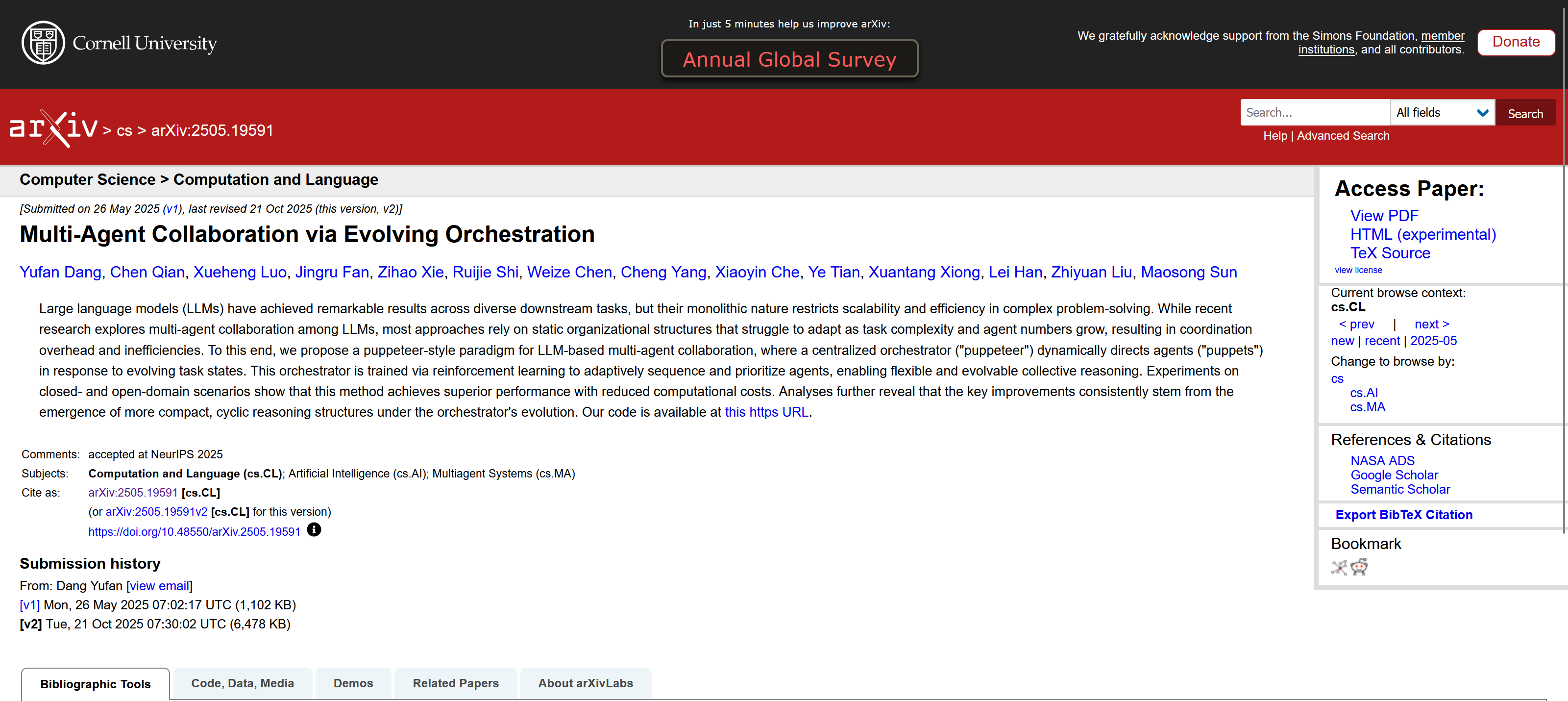Open Google Scholar citations link
Screen dimensions: 1568x701
point(1394,475)
